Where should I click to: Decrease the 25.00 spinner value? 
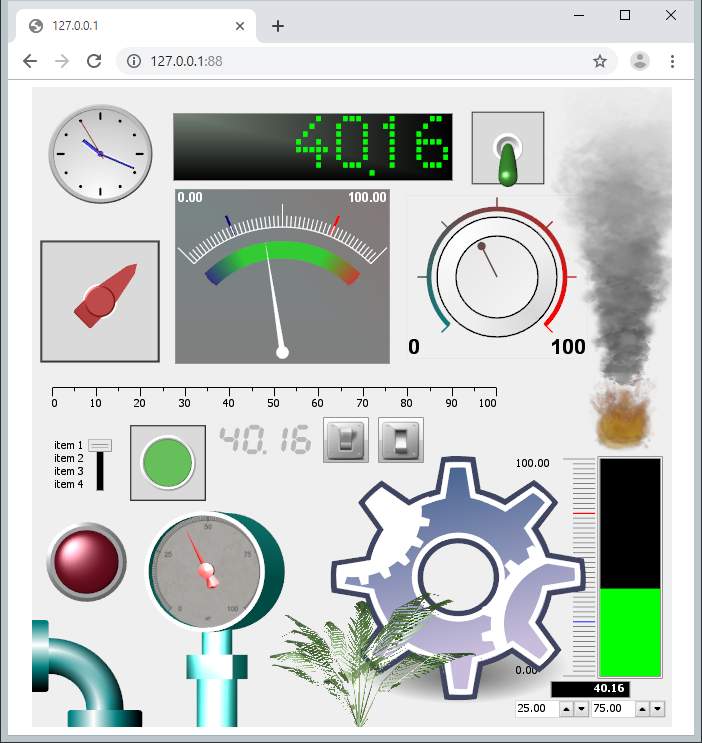[581, 709]
